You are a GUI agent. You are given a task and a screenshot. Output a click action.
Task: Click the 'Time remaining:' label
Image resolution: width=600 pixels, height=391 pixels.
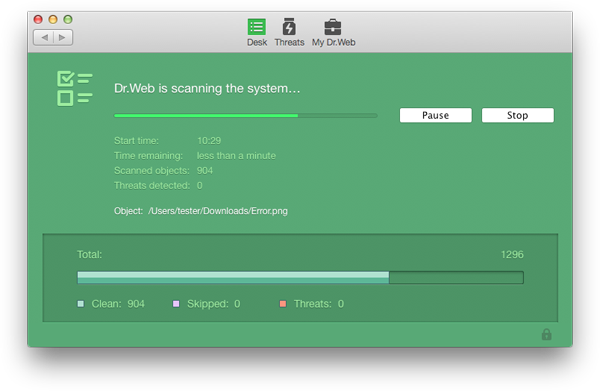tap(148, 156)
